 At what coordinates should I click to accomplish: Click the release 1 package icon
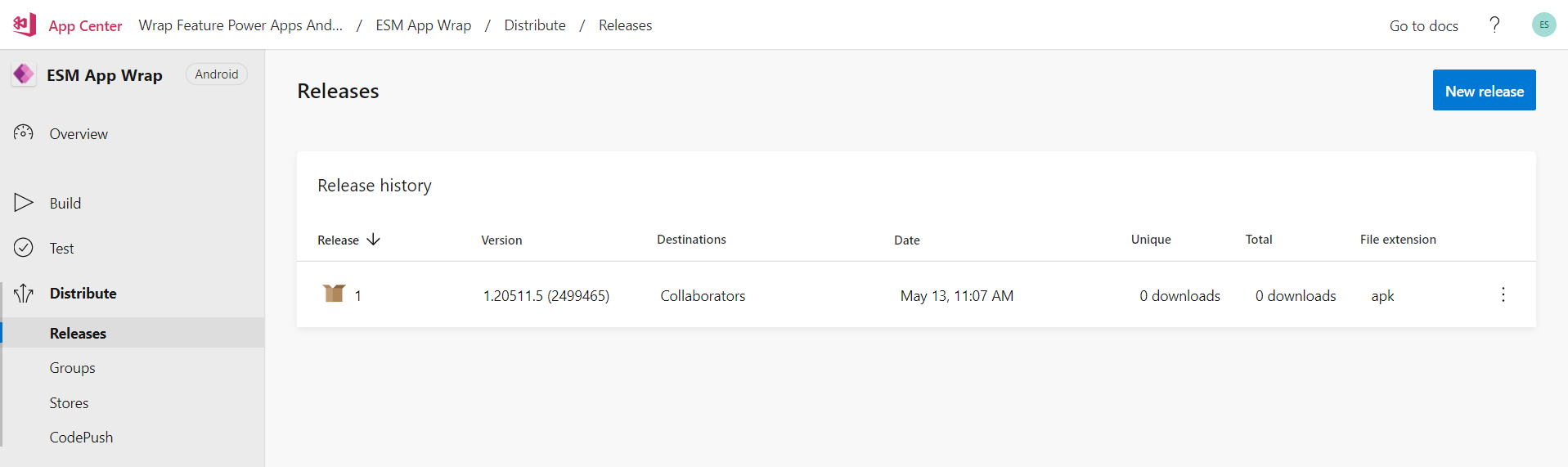pyautogui.click(x=334, y=293)
